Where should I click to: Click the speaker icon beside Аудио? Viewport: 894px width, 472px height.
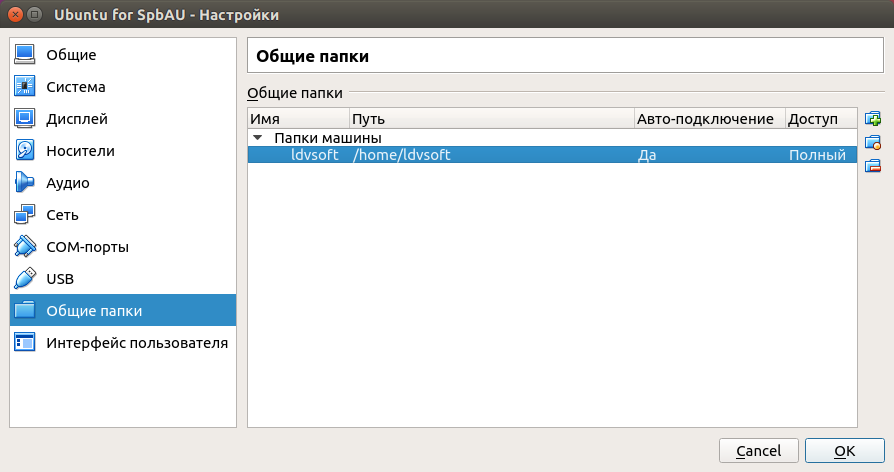coord(25,183)
